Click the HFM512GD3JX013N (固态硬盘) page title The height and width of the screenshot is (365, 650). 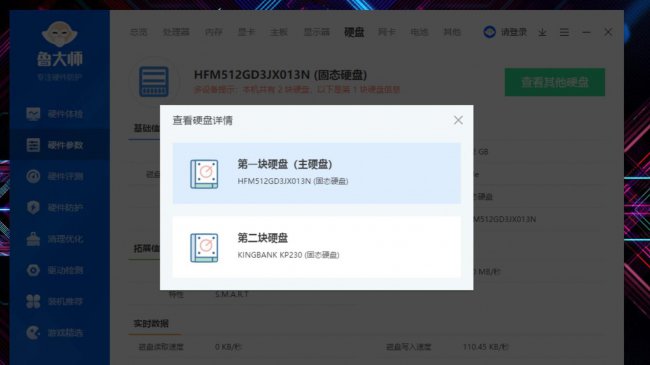280,75
